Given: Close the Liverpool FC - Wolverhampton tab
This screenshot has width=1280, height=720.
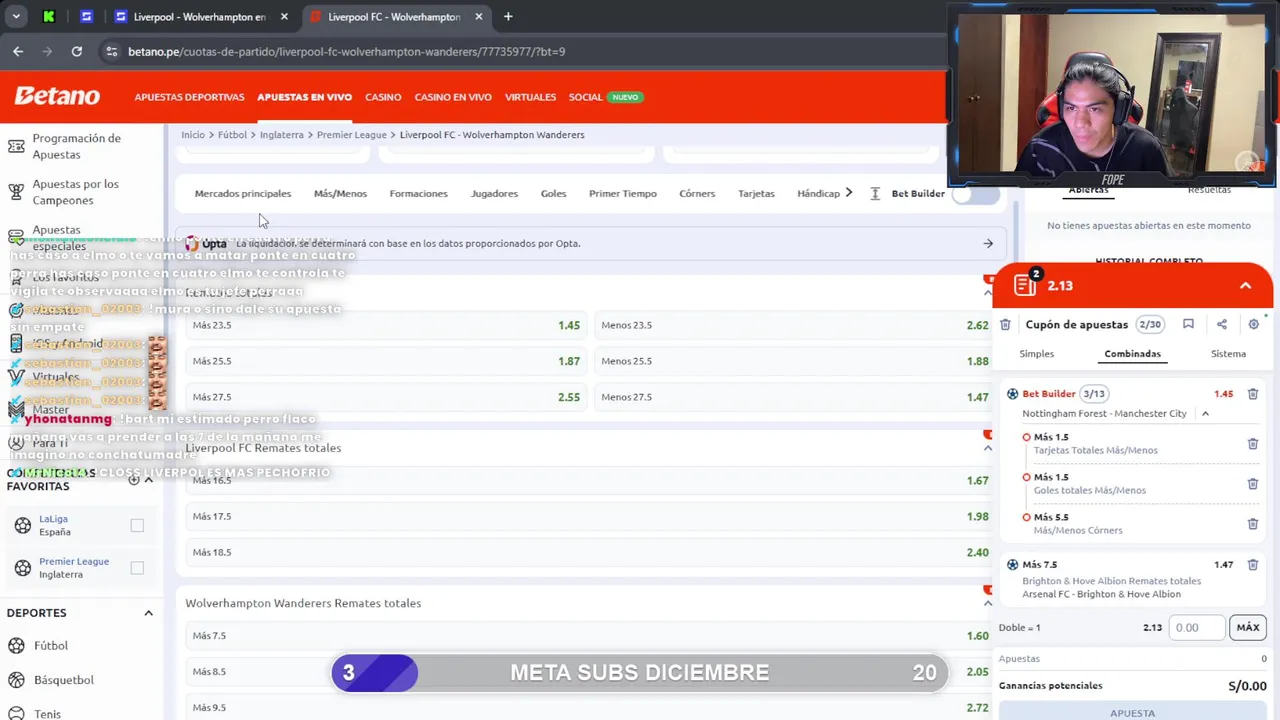Looking at the screenshot, I should (478, 17).
